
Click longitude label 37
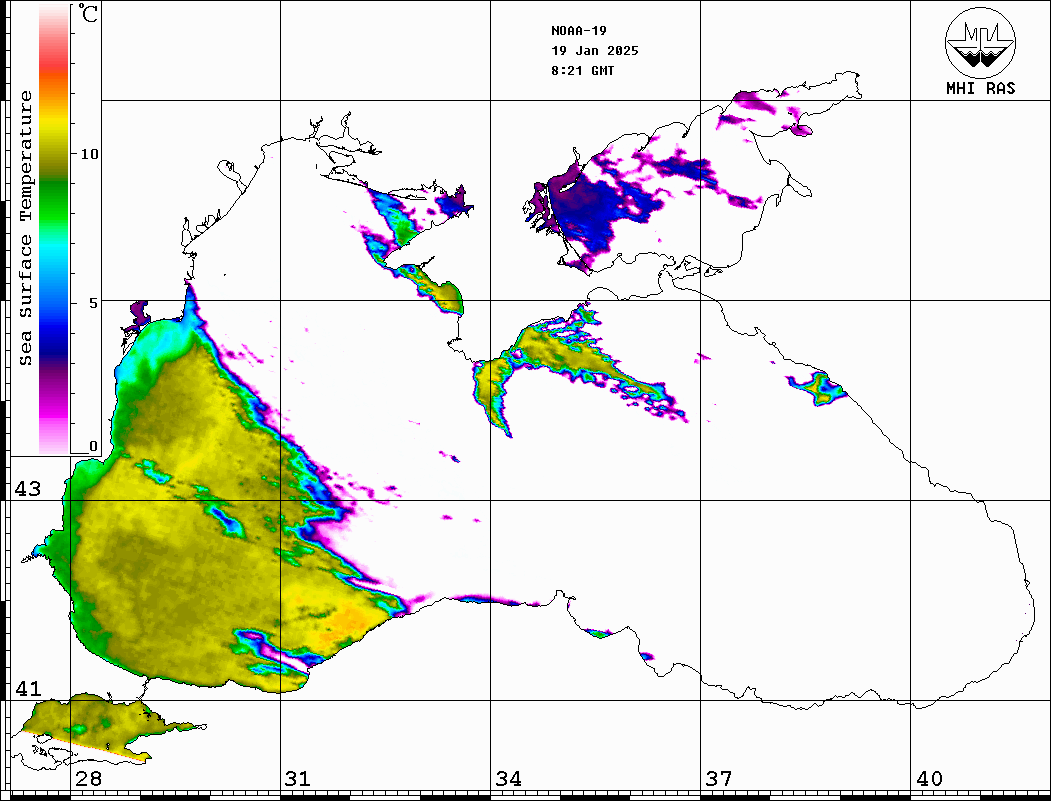coord(719,779)
